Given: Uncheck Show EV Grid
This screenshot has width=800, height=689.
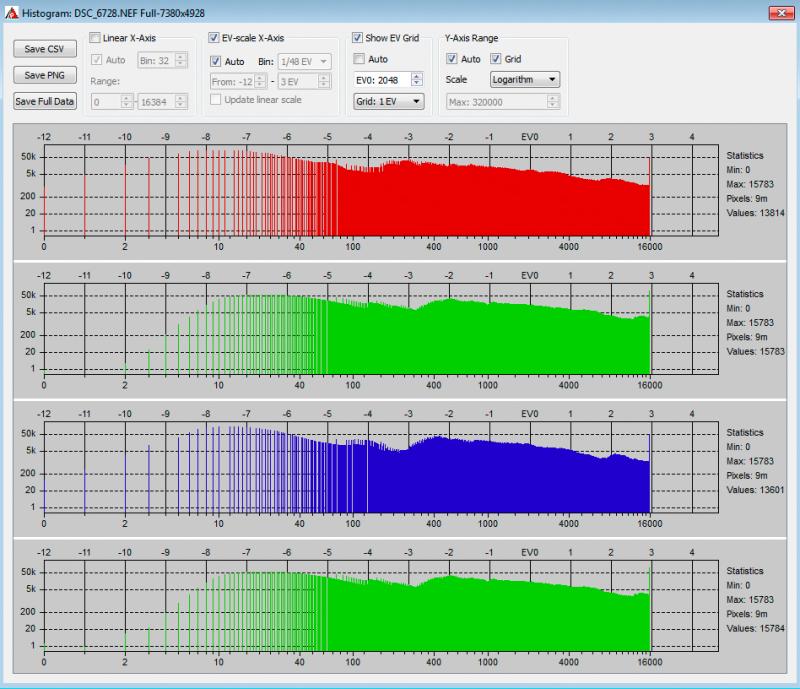Looking at the screenshot, I should (x=357, y=38).
